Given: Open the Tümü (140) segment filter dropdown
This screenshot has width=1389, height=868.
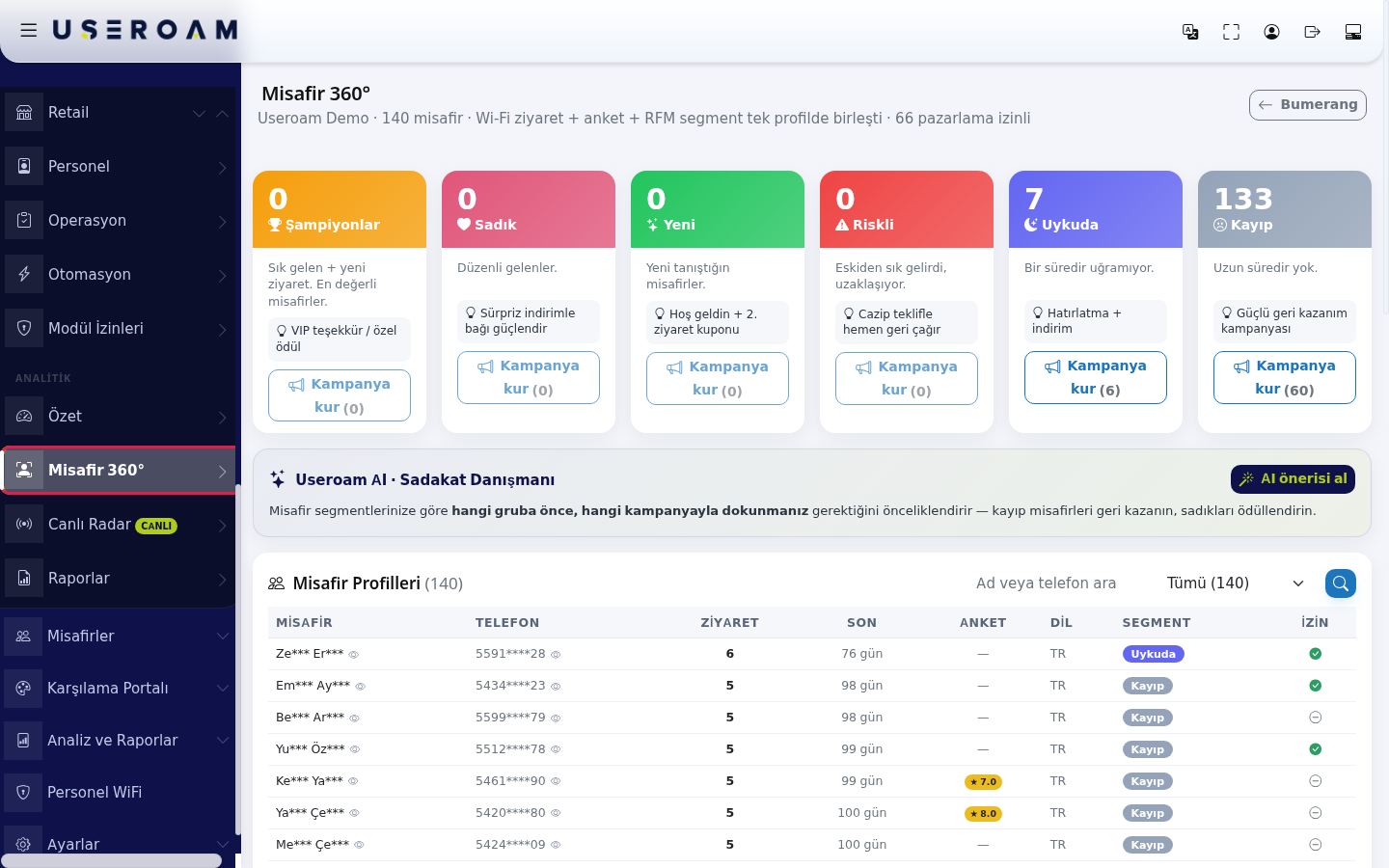Looking at the screenshot, I should pos(1234,583).
